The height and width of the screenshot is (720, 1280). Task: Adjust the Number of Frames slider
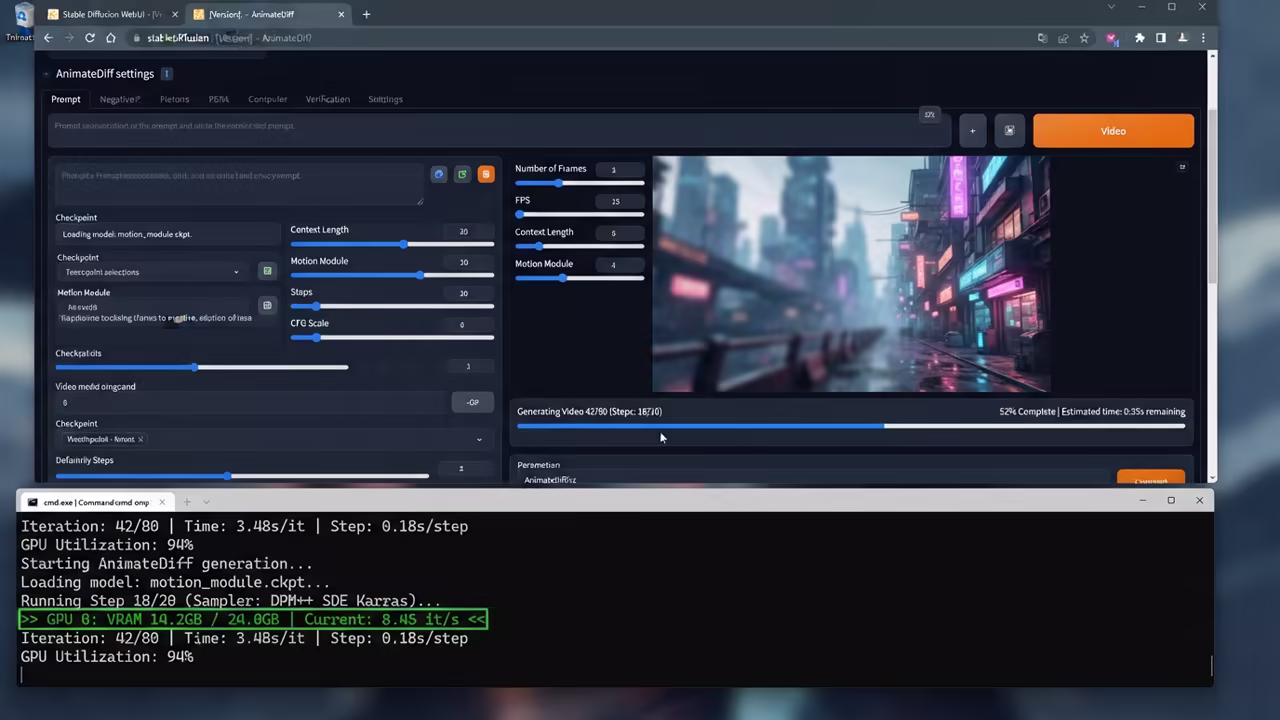click(x=579, y=183)
